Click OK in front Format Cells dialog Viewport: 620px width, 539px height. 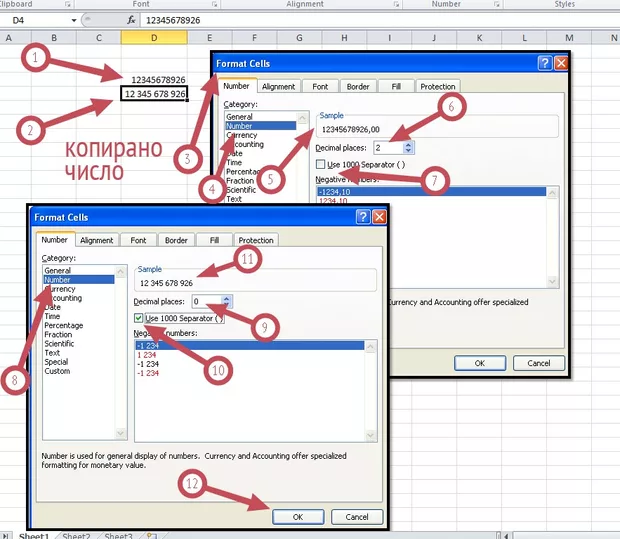tap(298, 517)
